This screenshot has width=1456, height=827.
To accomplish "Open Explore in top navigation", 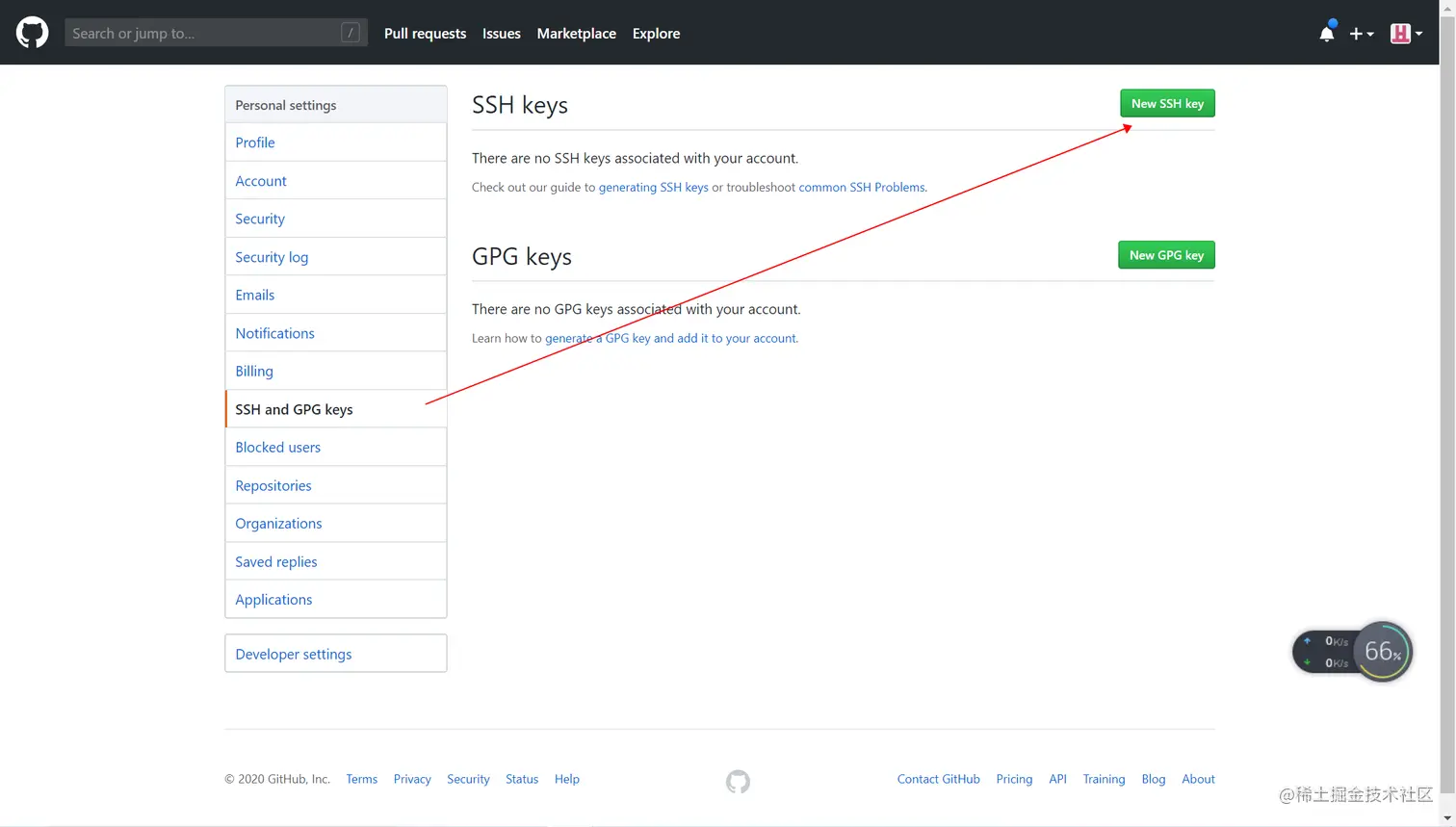I will click(656, 33).
